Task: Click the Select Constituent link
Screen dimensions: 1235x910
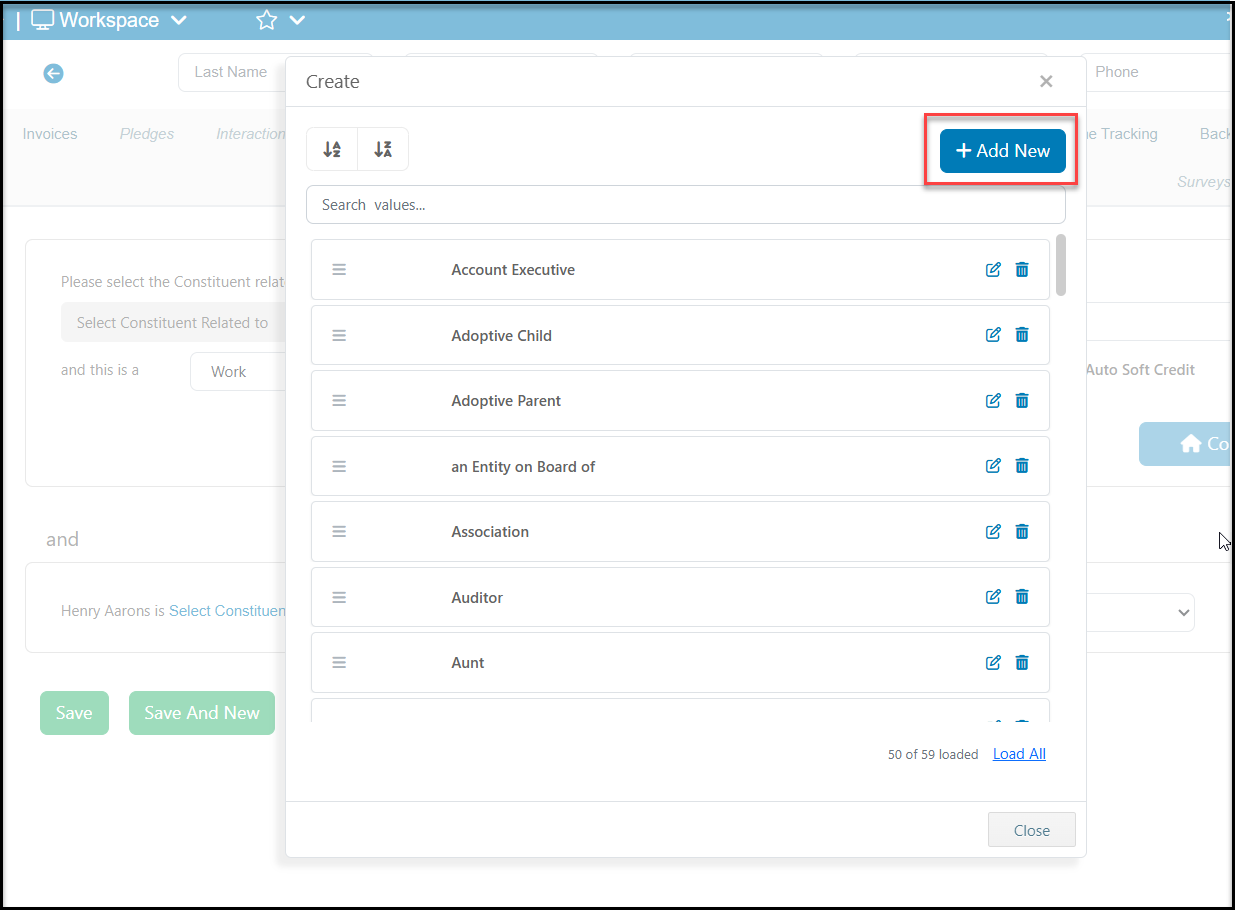Action: pyautogui.click(x=227, y=610)
